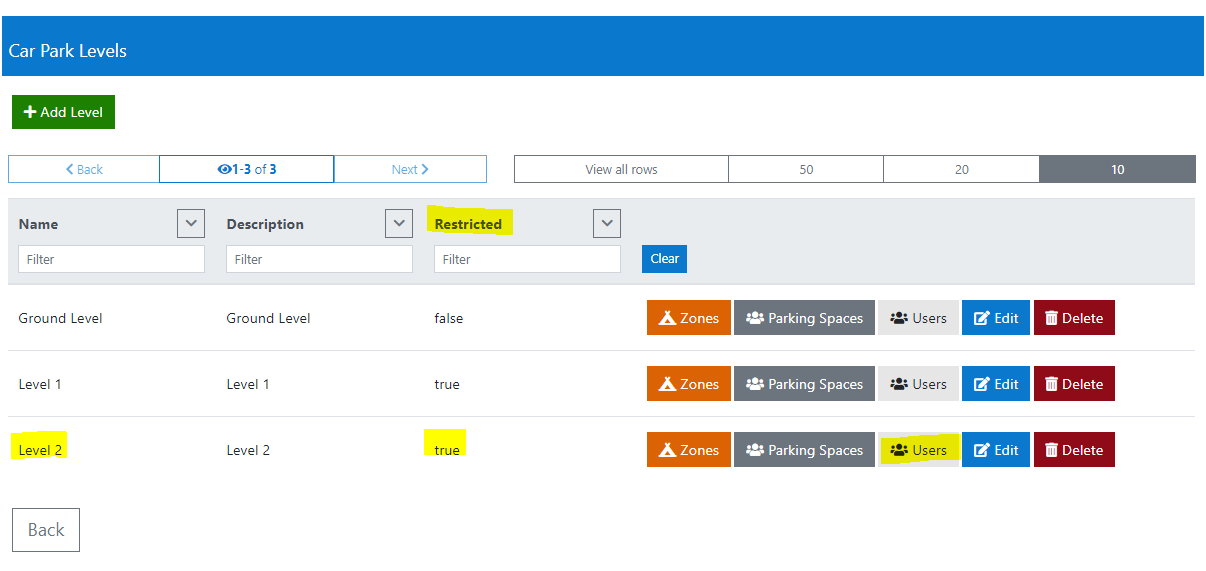This screenshot has height=571, width=1206.
Task: Click the Add Level plus button
Action: point(64,112)
